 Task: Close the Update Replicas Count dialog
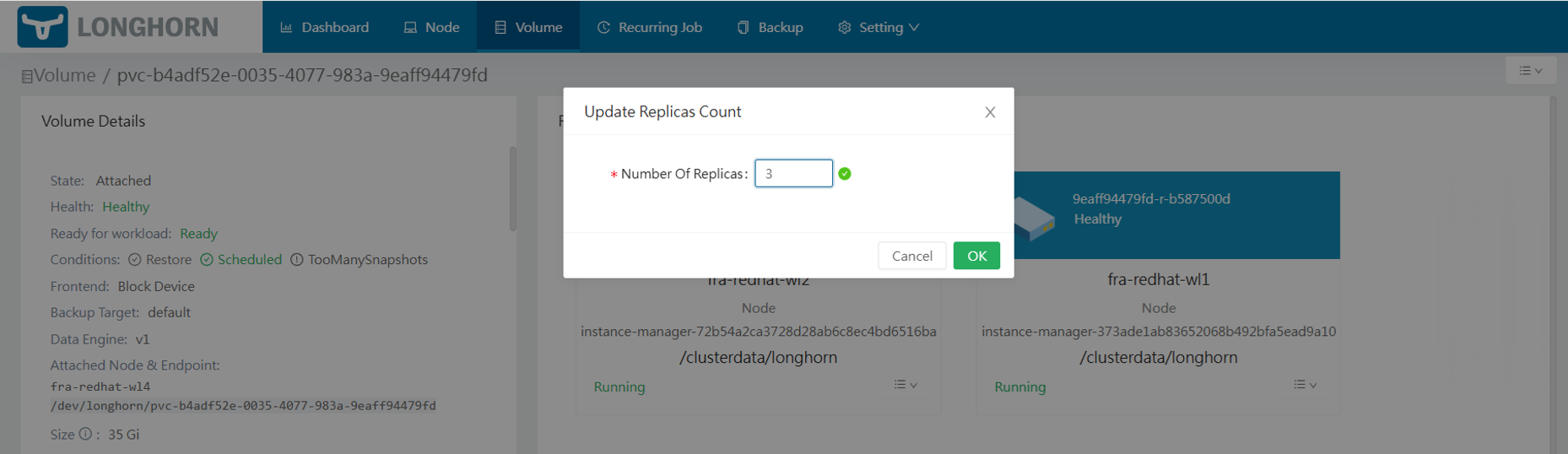(x=990, y=112)
